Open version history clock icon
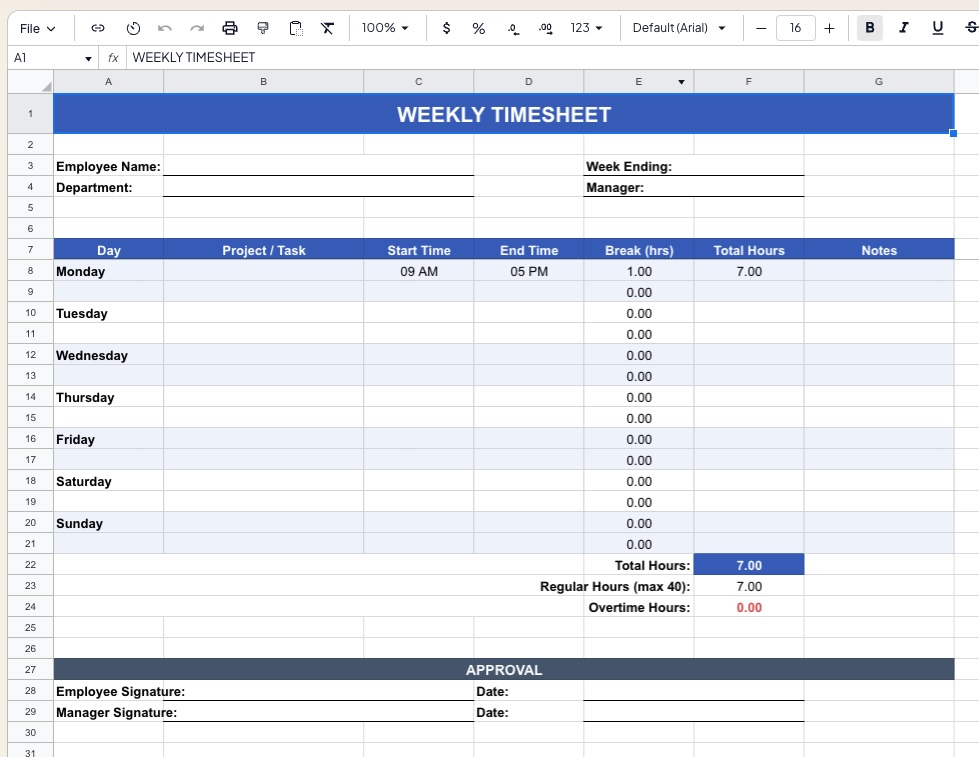 point(133,28)
